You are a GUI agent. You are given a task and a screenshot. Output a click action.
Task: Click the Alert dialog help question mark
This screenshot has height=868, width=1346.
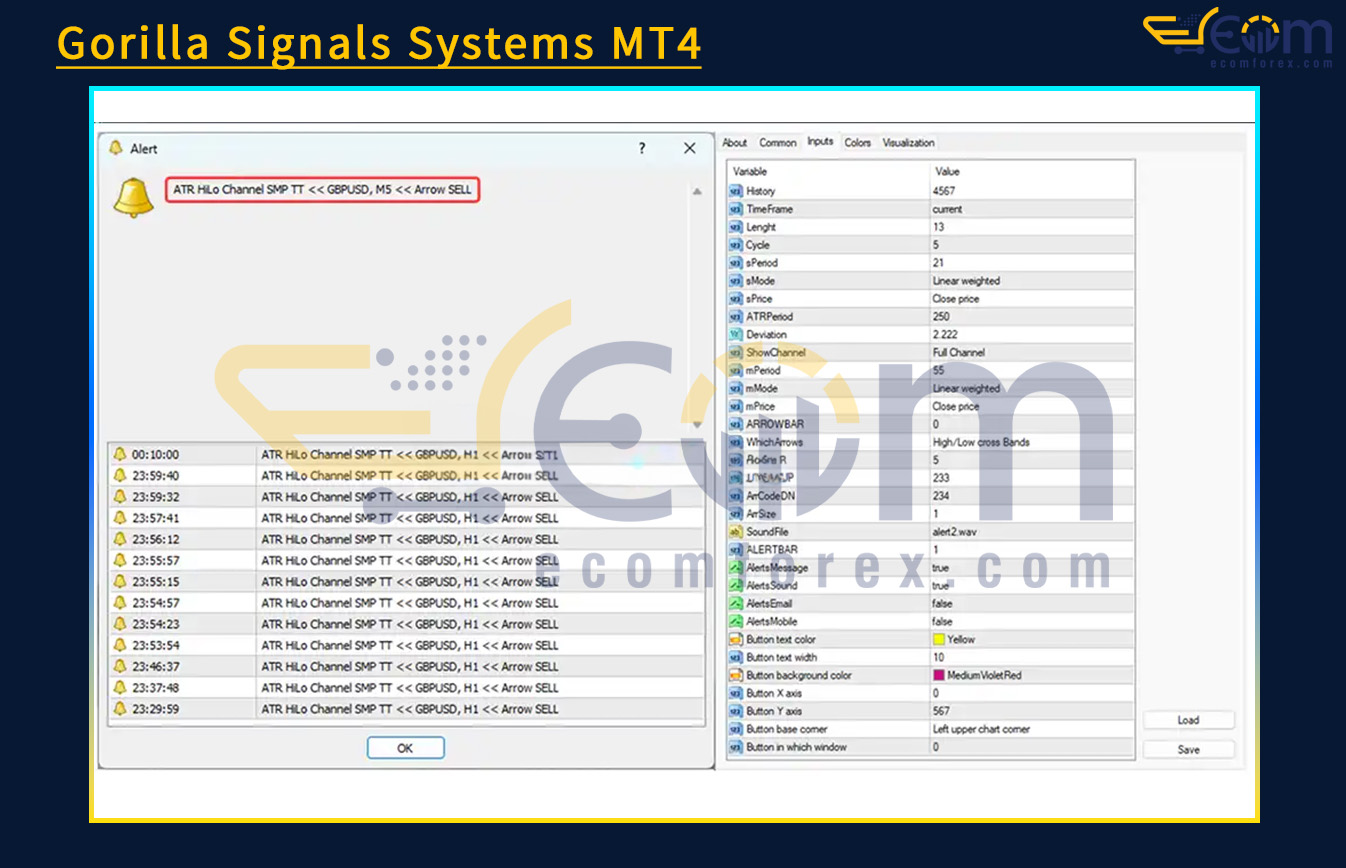click(x=642, y=148)
